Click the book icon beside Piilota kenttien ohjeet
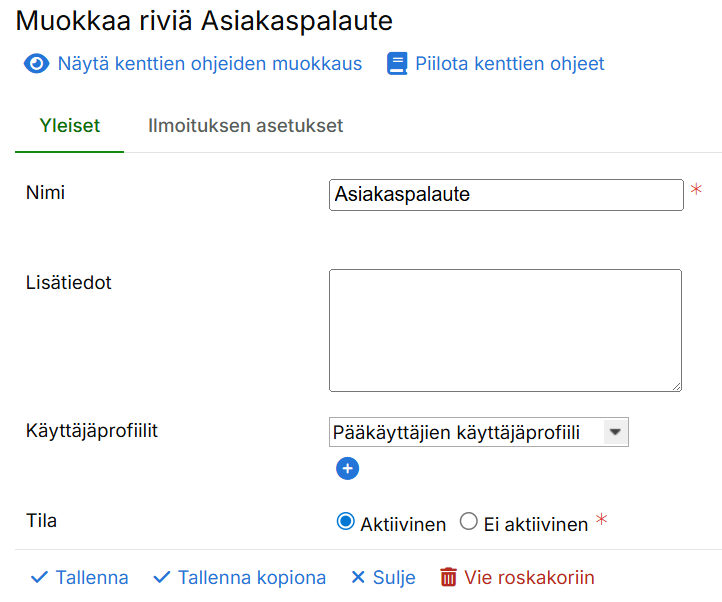The width and height of the screenshot is (722, 602). (397, 64)
